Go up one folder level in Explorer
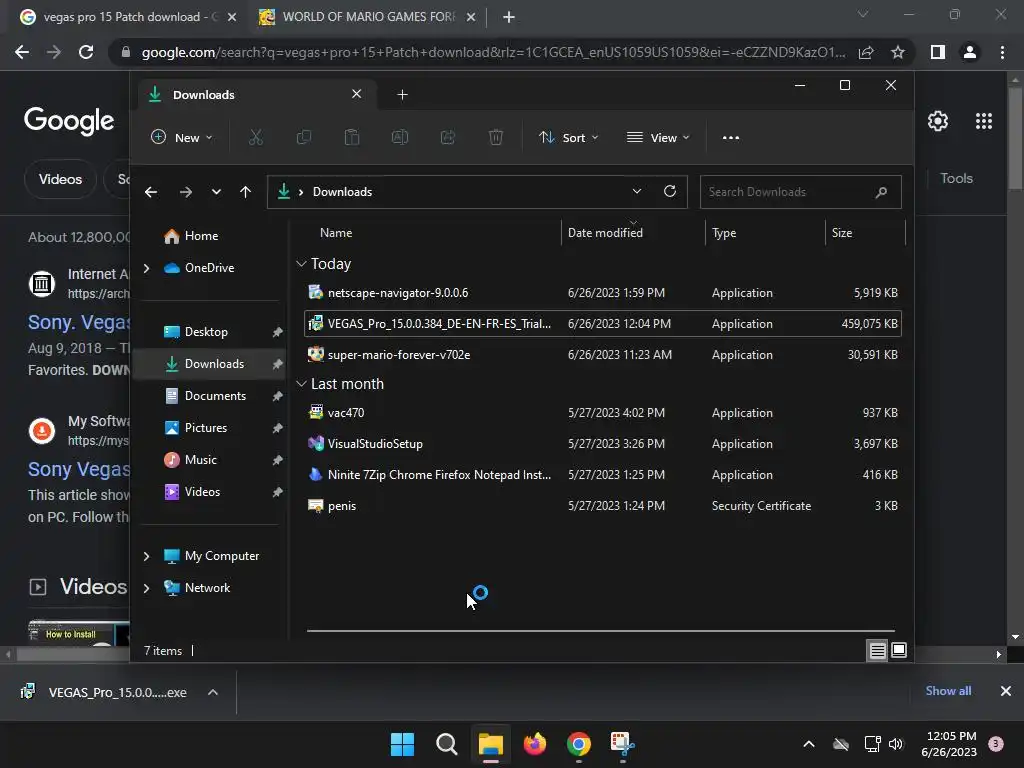1024x768 pixels. [246, 192]
